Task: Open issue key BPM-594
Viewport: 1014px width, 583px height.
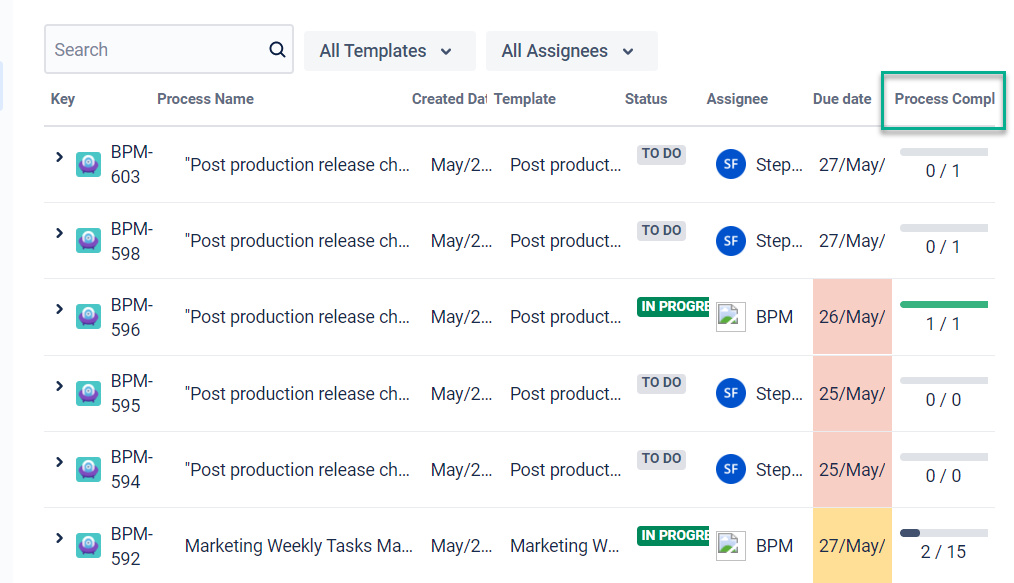Action: pos(132,469)
